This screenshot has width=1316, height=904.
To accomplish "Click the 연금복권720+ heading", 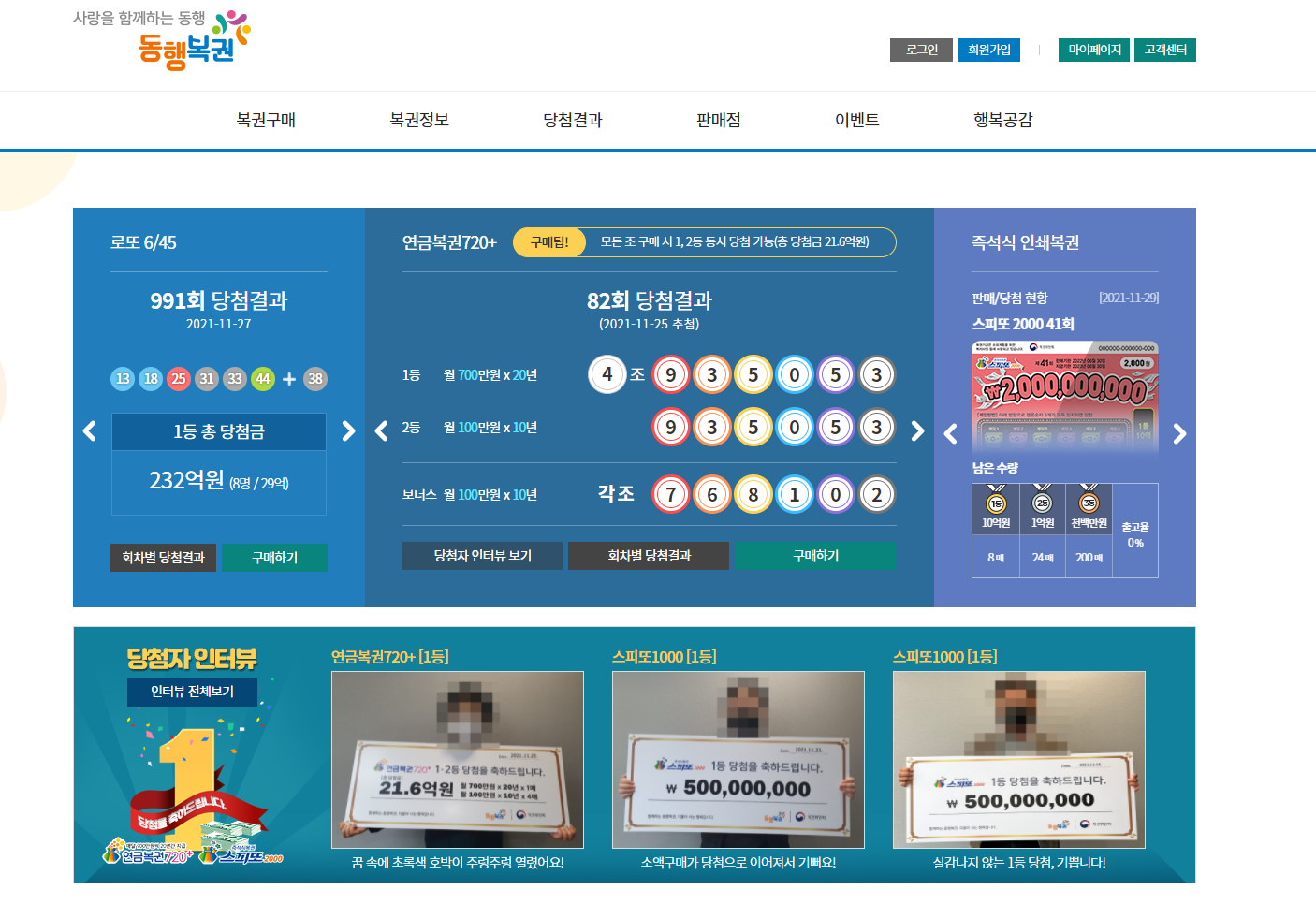I will click(x=449, y=242).
